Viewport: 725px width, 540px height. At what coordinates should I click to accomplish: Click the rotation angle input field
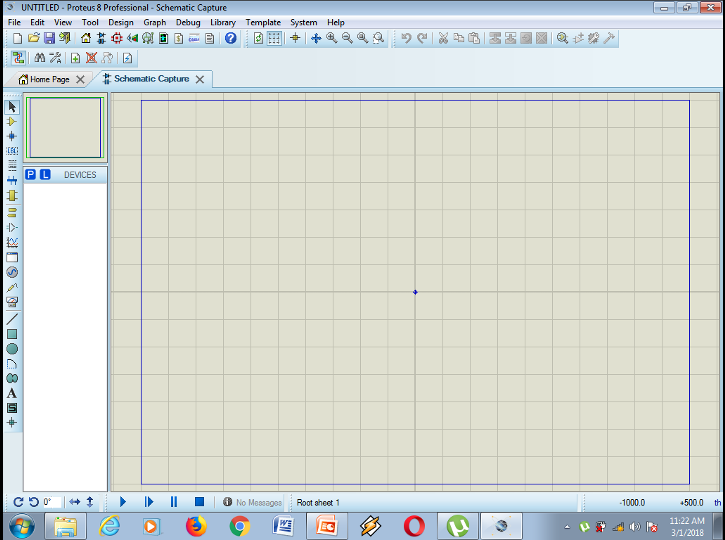point(52,502)
